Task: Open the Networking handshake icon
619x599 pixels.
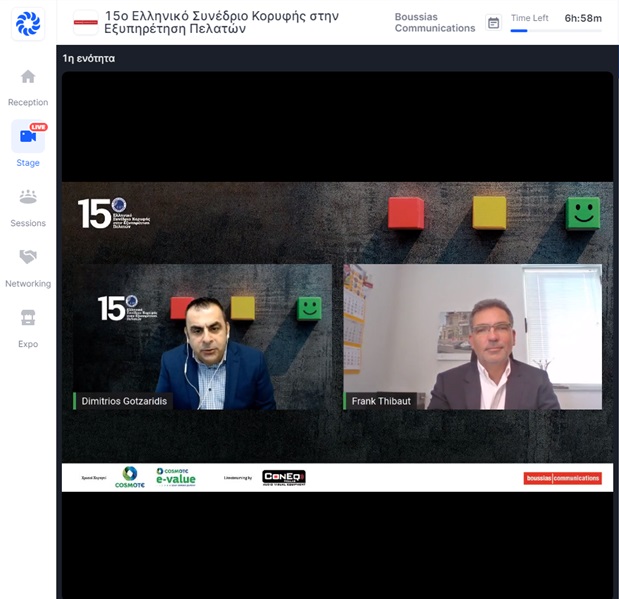Action: pos(28,257)
